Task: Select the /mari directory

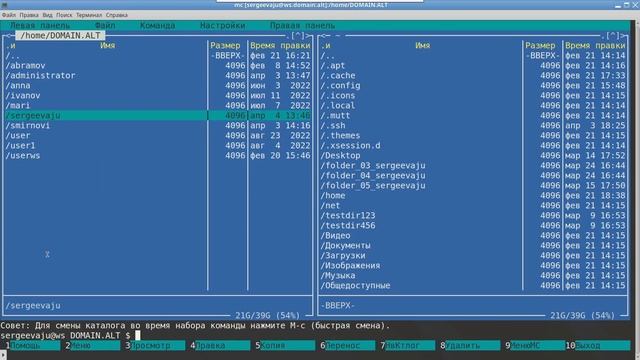Action: coord(18,105)
